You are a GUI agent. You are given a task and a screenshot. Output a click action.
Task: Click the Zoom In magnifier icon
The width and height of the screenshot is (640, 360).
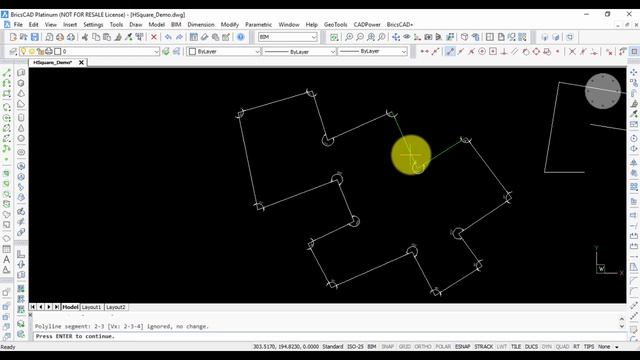coord(349,37)
